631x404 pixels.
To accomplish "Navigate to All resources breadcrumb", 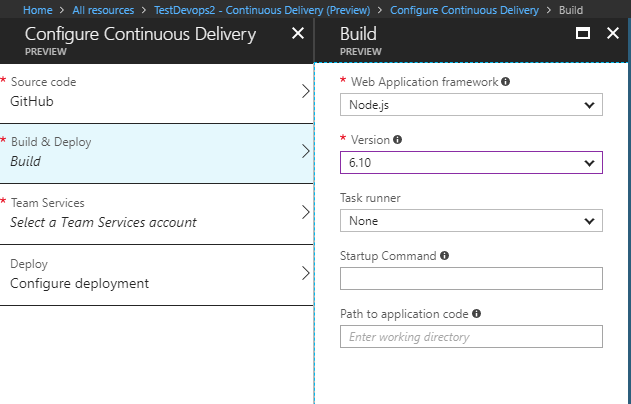I will pos(103,10).
